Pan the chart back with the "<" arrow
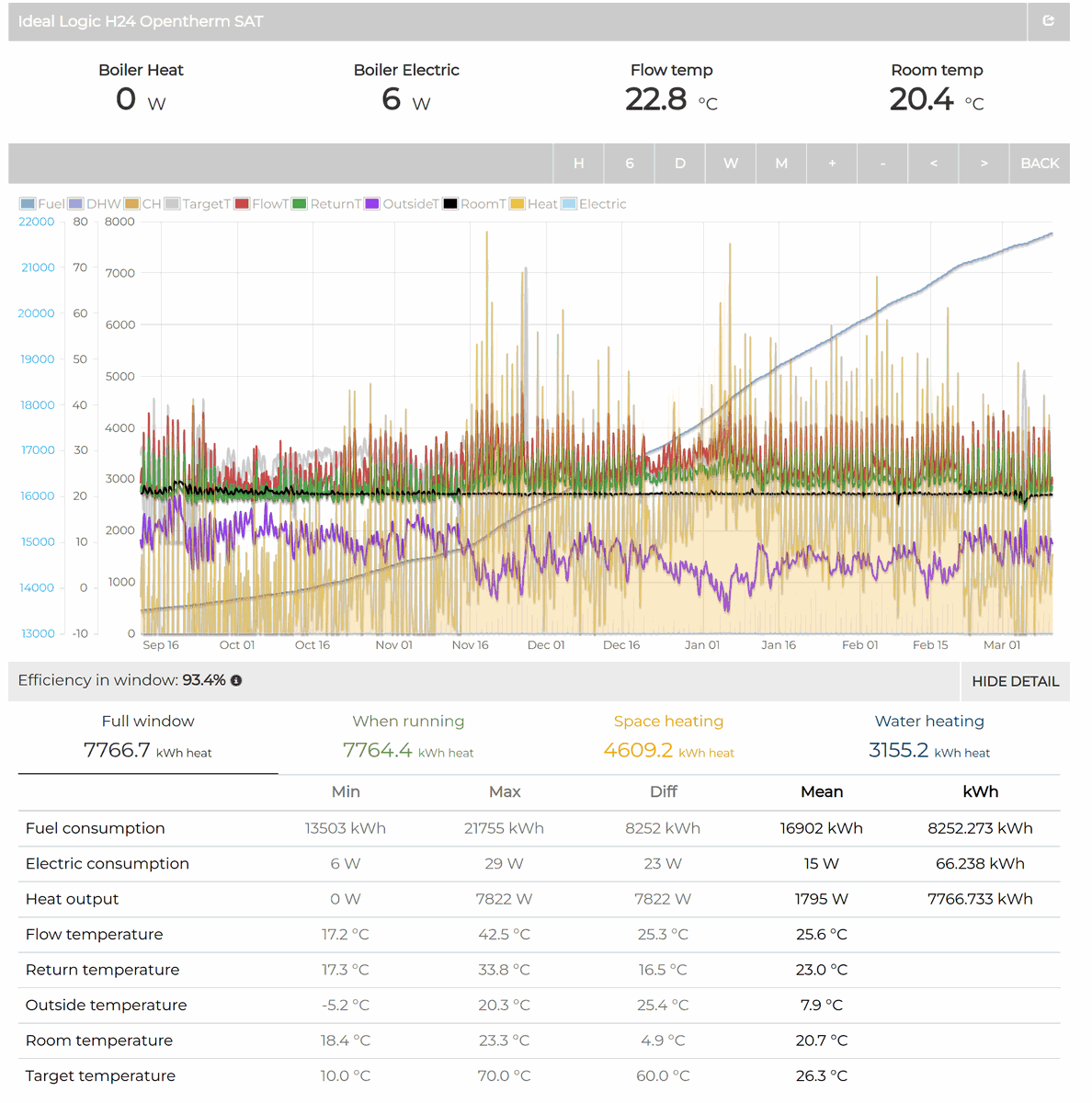Viewport: 1092px width, 1103px height. tap(933, 163)
